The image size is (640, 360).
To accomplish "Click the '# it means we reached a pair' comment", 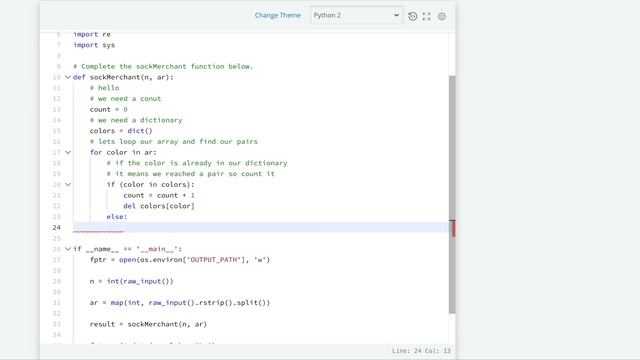I will tap(191, 173).
